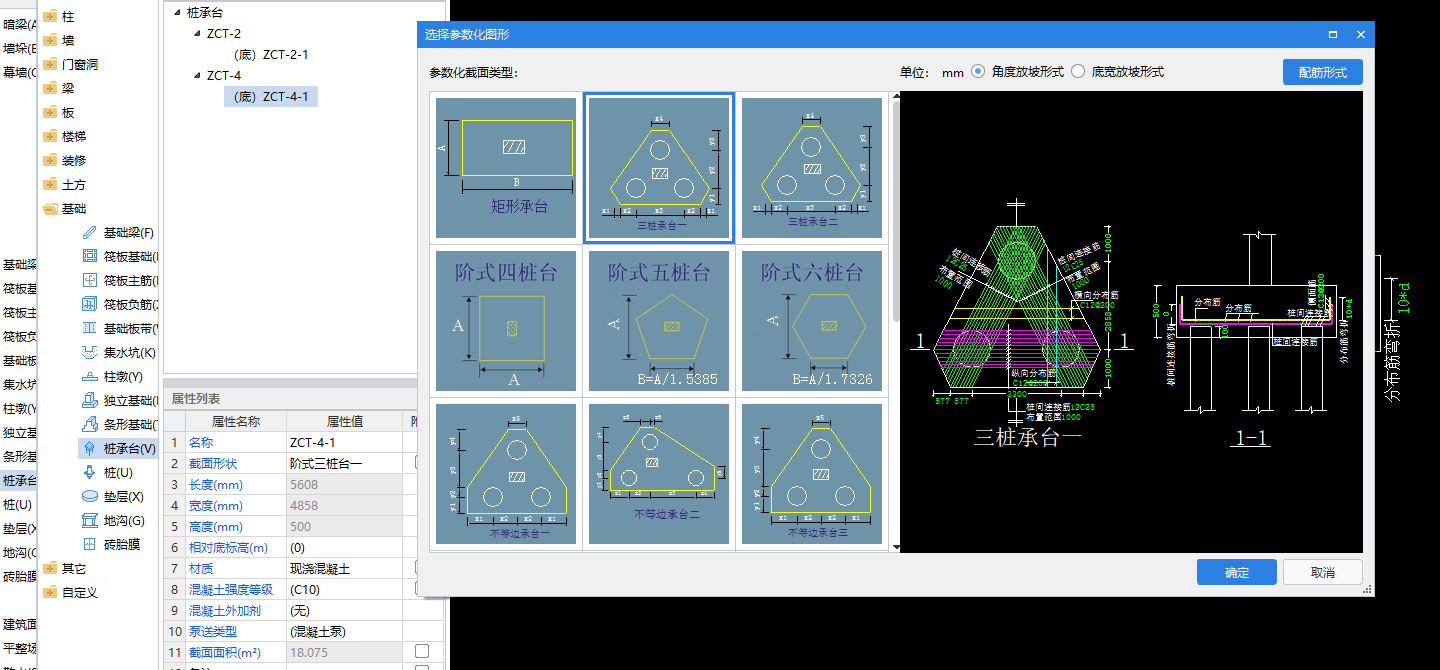Select the 桩(U) icon in the component tree

click(x=90, y=473)
